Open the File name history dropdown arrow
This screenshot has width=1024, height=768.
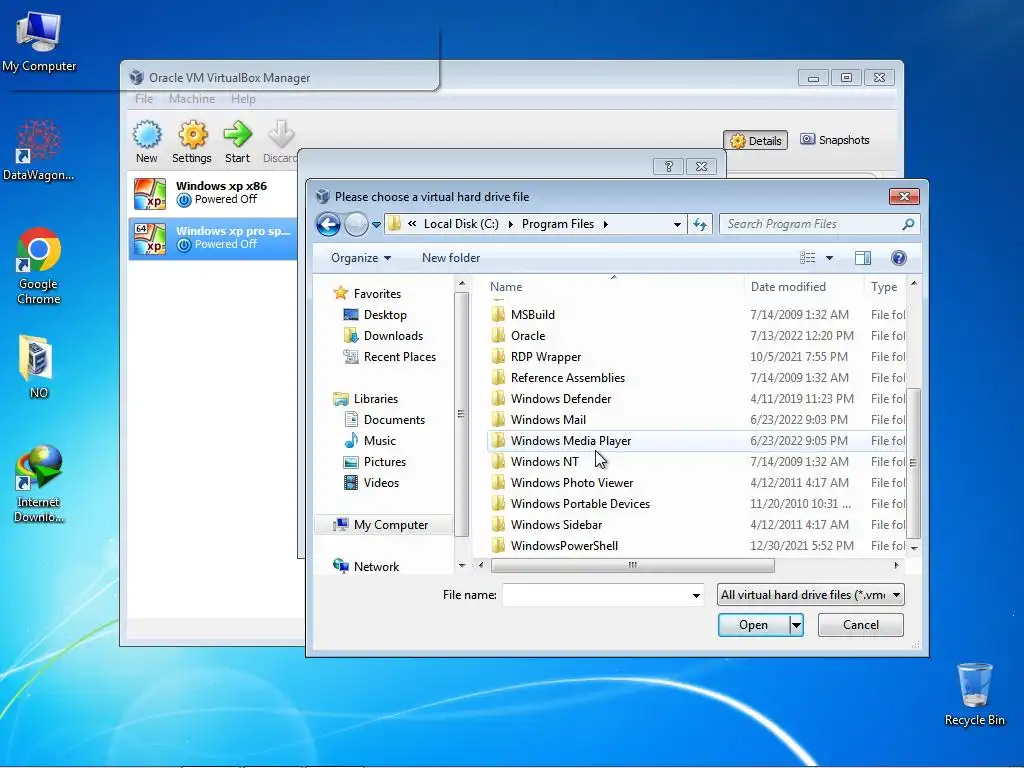[696, 596]
